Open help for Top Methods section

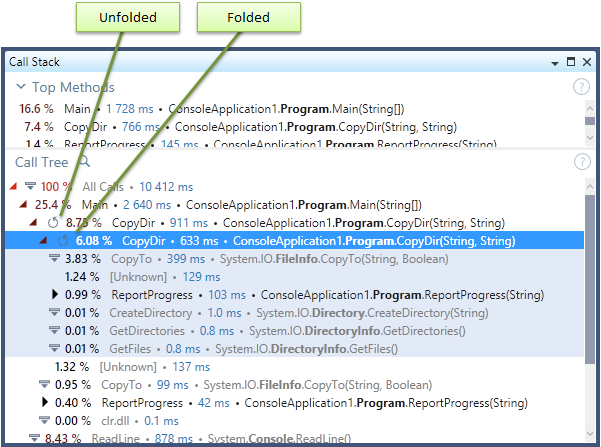[581, 87]
